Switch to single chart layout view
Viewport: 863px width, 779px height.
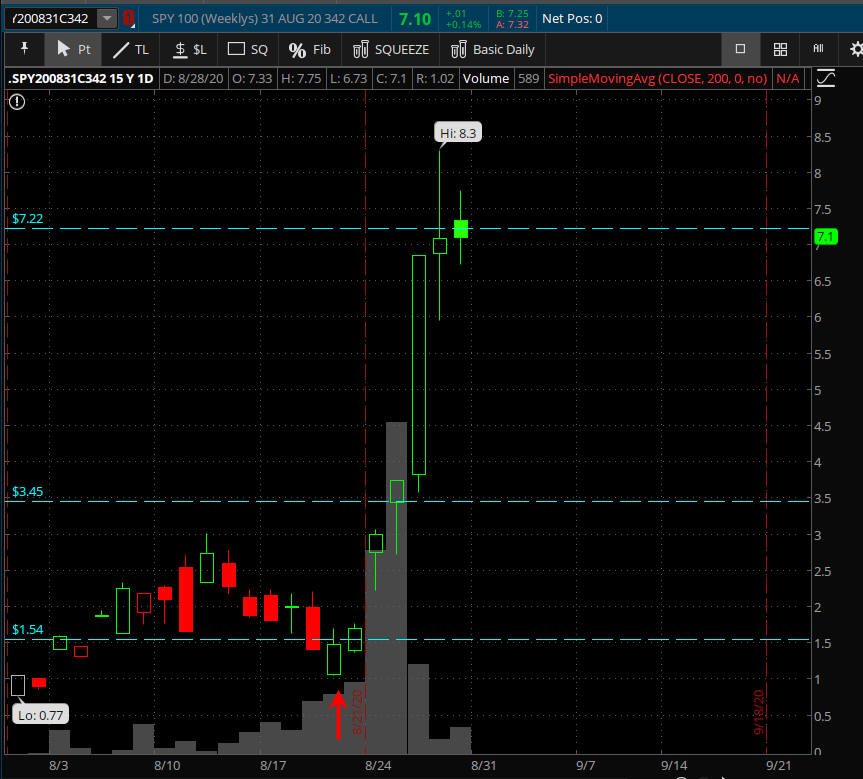(740, 49)
